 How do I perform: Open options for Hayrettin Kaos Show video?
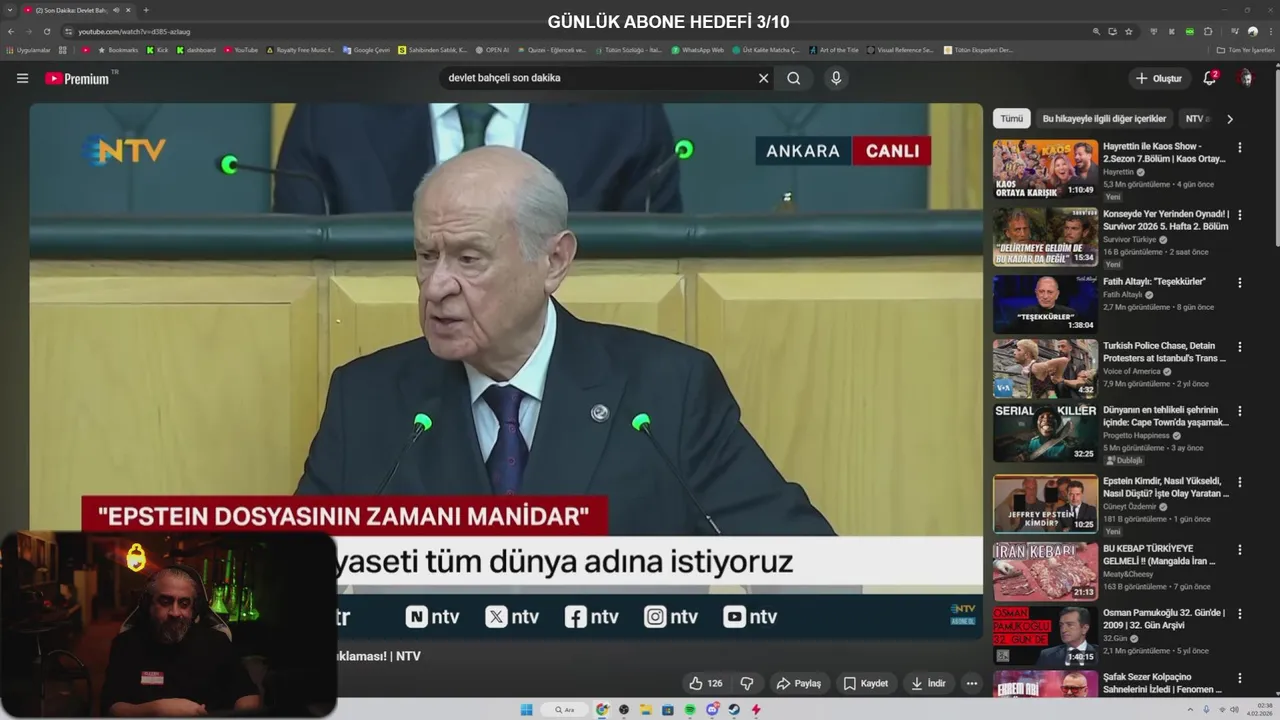[x=1240, y=147]
